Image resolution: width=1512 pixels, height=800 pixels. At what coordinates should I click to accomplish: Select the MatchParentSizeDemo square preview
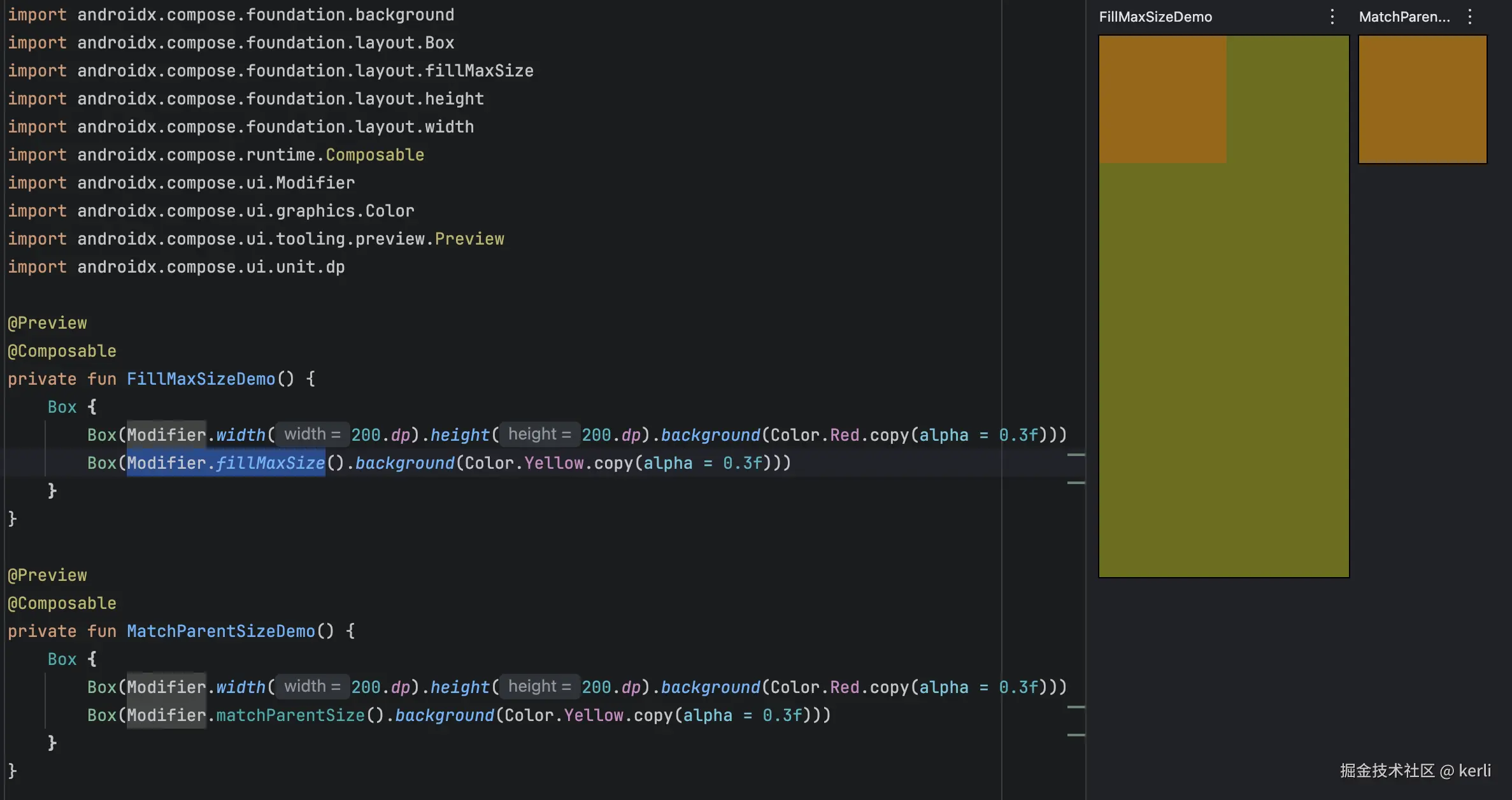pyautogui.click(x=1422, y=99)
